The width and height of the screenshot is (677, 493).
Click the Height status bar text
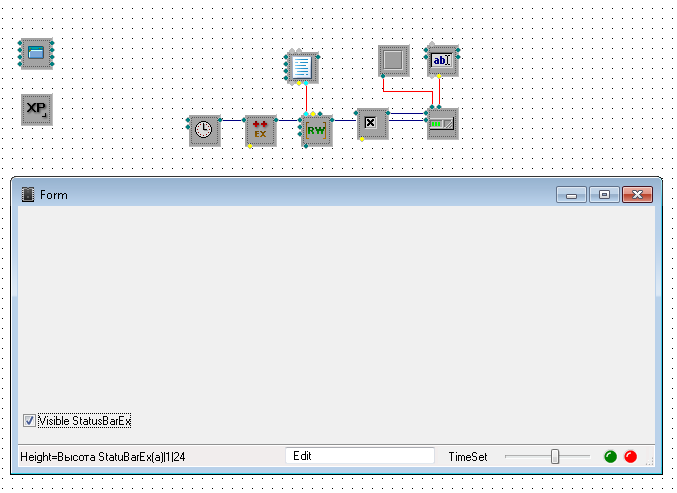(103, 457)
